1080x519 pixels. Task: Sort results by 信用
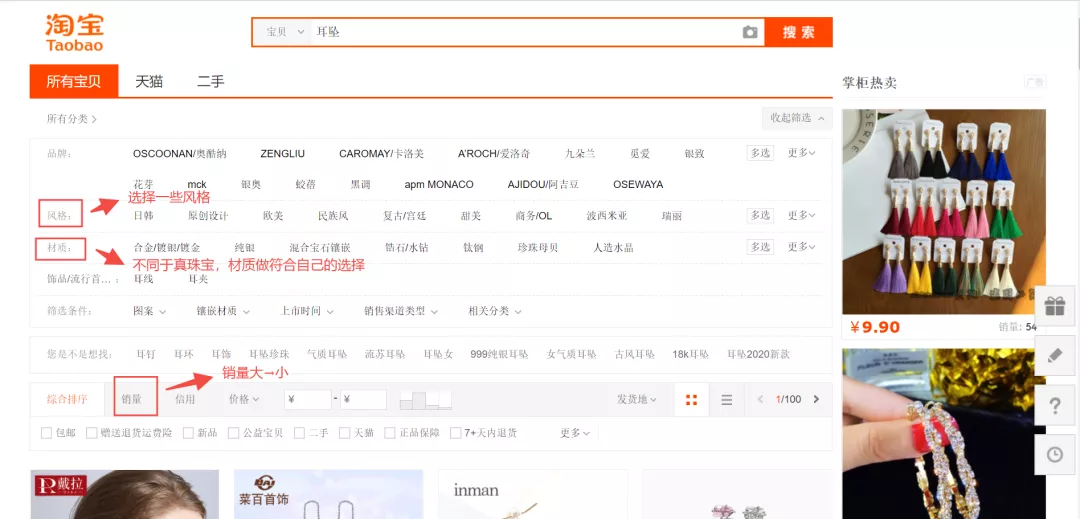[x=185, y=399]
